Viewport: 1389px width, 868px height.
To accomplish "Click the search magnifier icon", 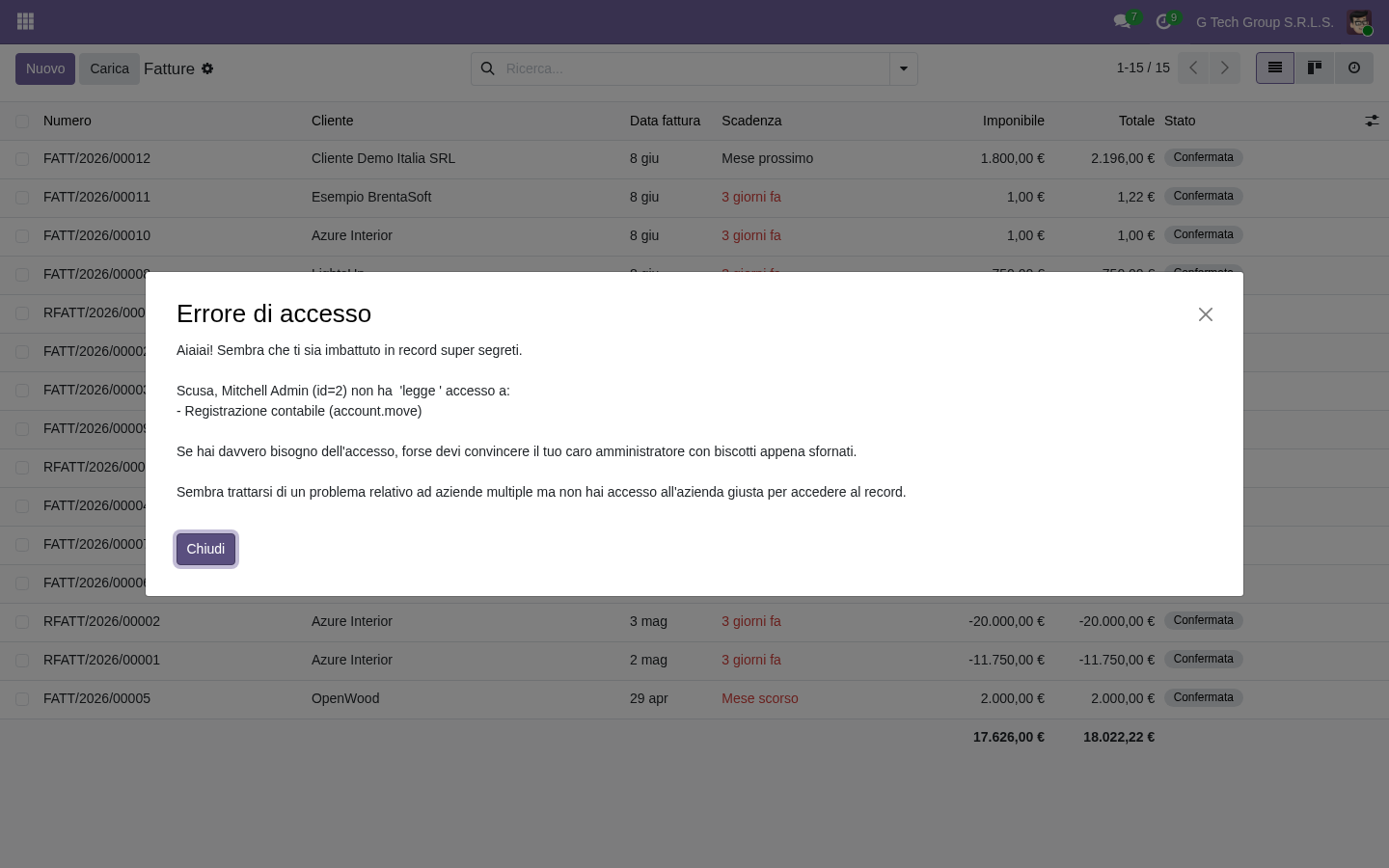I will [488, 68].
